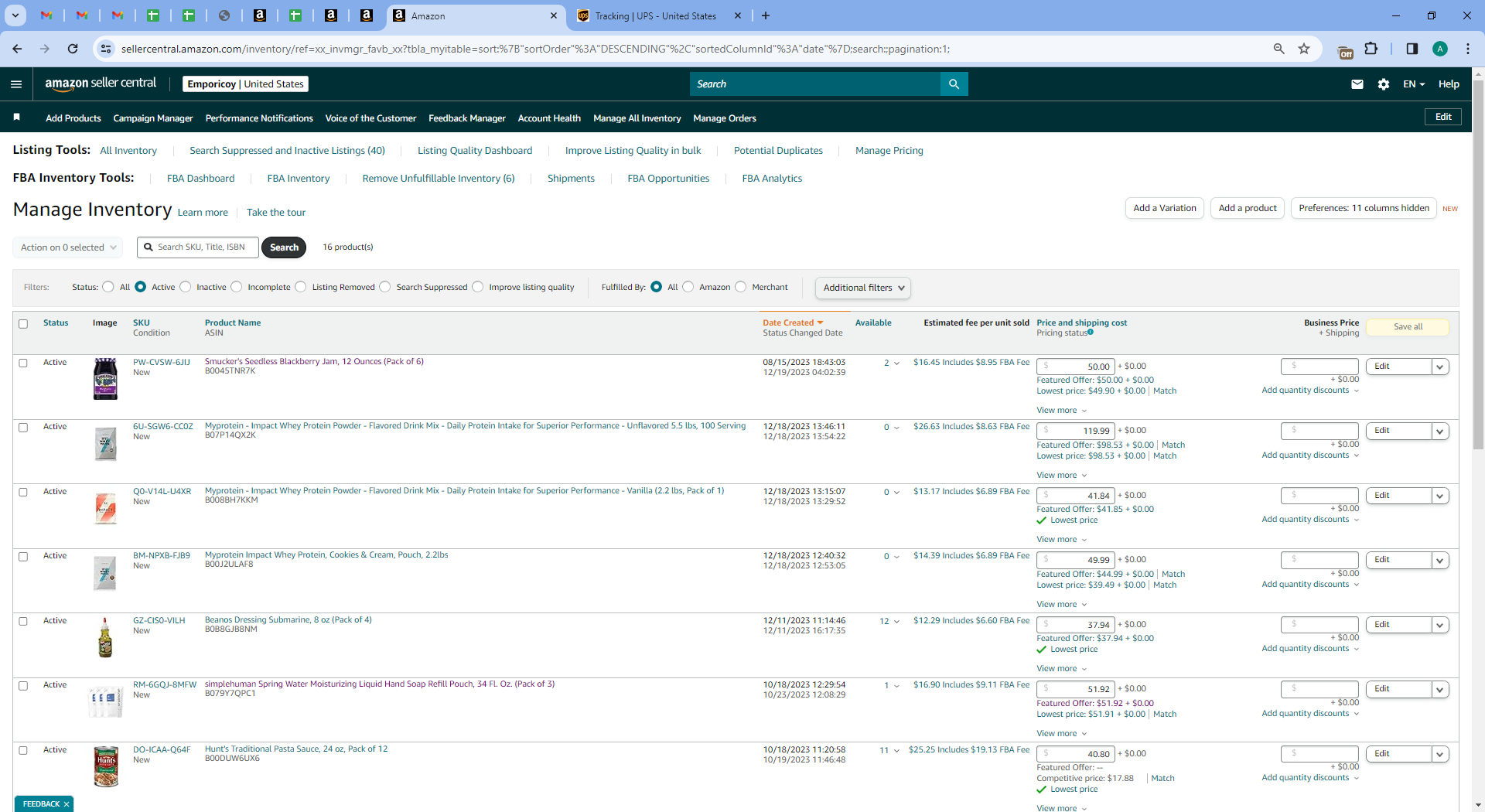Open Edit dropdown arrow for Smucker's Jam row

(1440, 367)
